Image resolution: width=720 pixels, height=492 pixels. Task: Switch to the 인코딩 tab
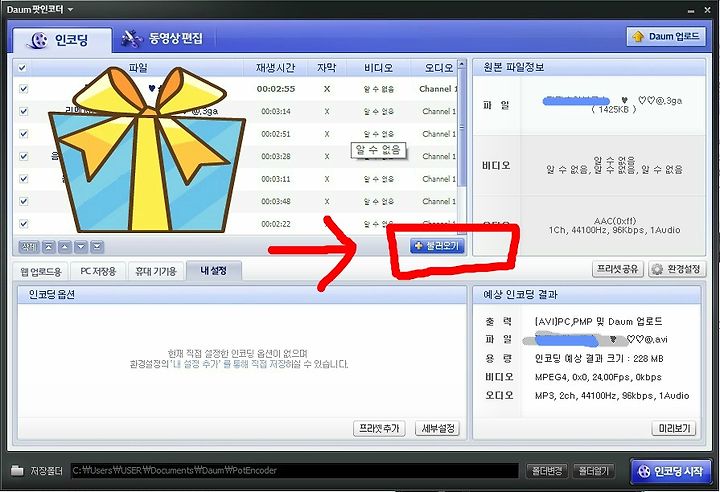point(62,40)
